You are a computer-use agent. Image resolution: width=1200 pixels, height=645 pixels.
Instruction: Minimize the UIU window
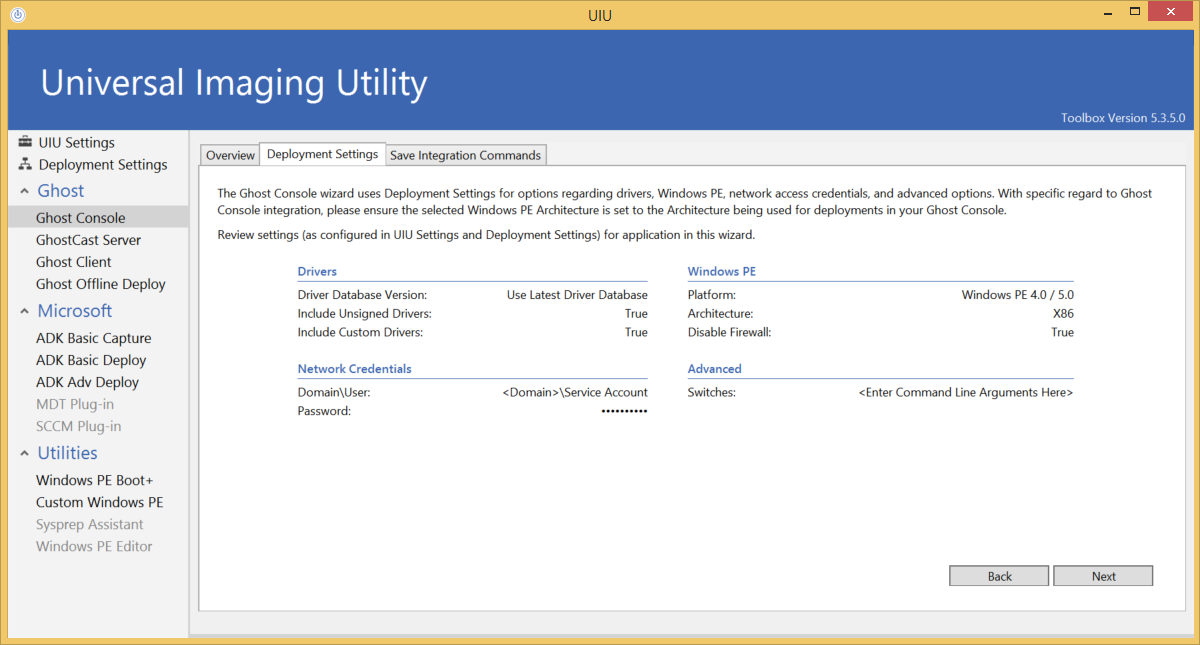1109,14
